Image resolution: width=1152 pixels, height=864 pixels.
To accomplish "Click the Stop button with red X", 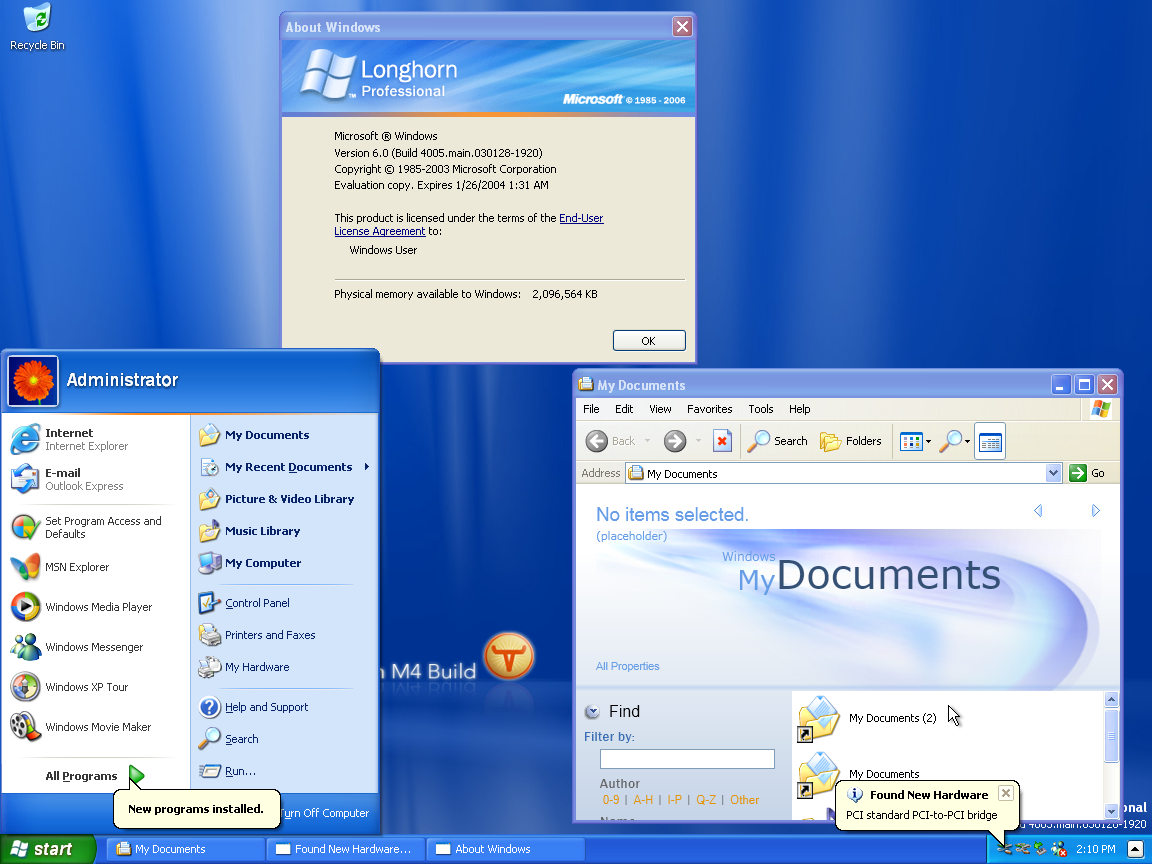I will pyautogui.click(x=722, y=441).
